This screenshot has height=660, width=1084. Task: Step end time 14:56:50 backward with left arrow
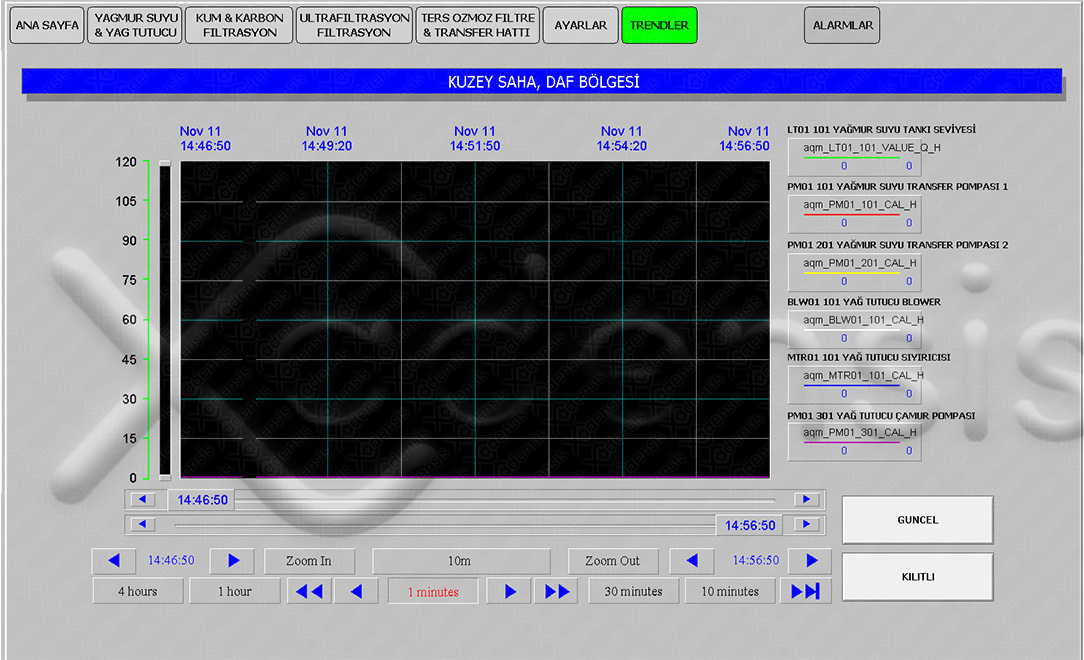[x=691, y=561]
